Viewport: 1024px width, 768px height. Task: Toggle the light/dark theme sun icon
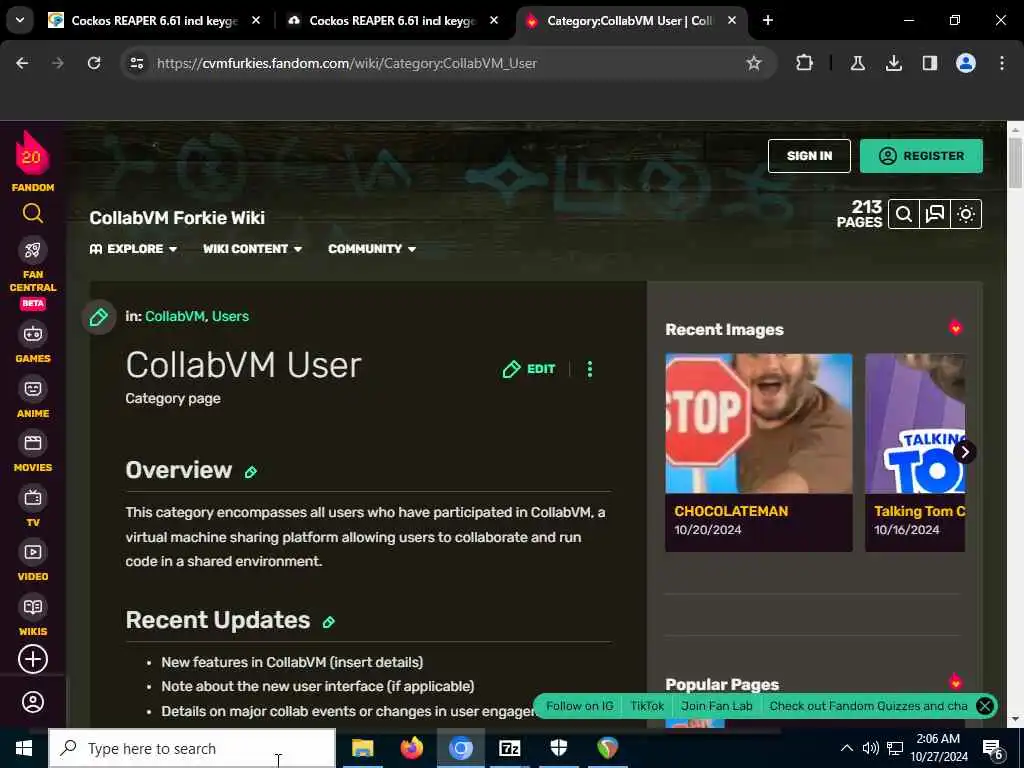click(966, 214)
